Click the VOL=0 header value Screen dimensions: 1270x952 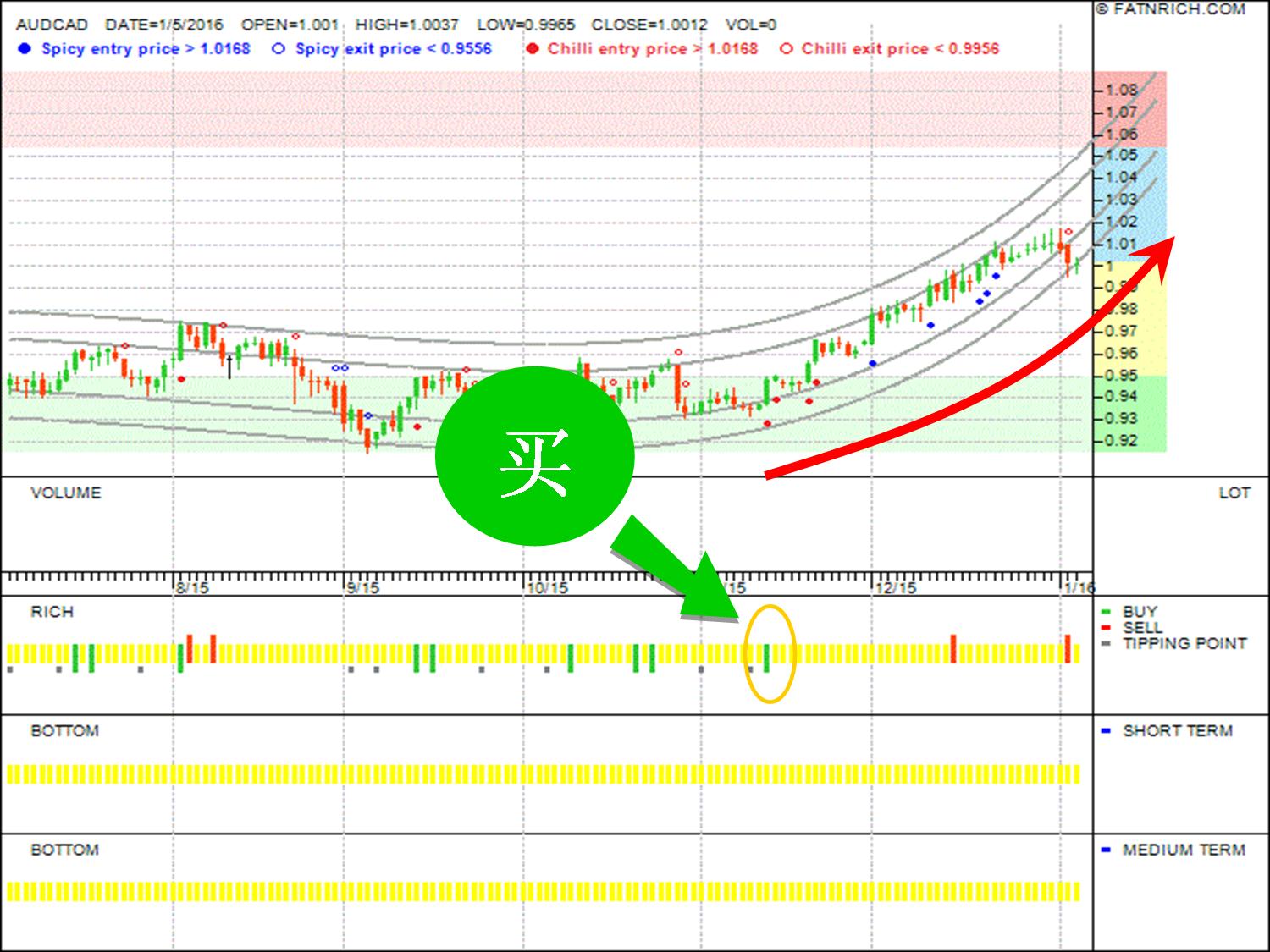[x=751, y=25]
